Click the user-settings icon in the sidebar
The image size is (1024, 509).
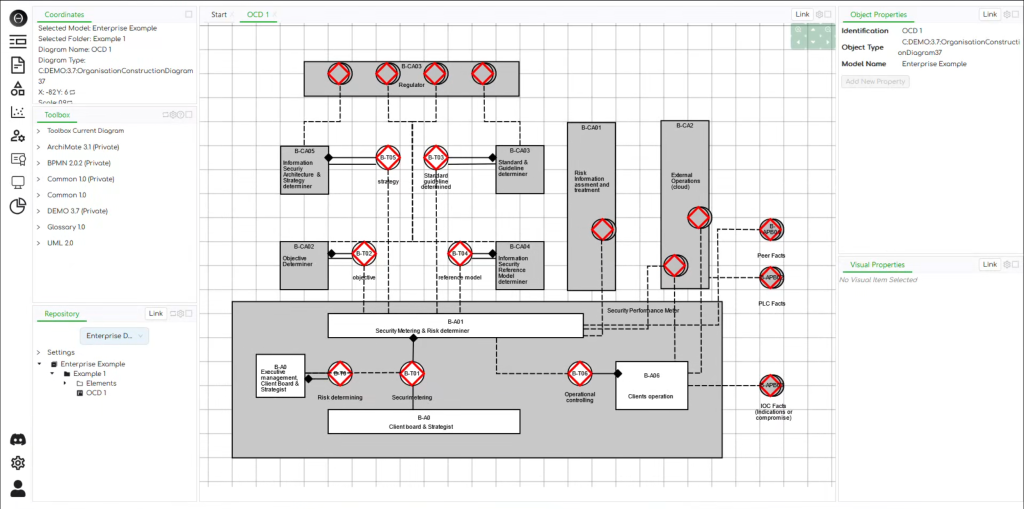point(17,135)
